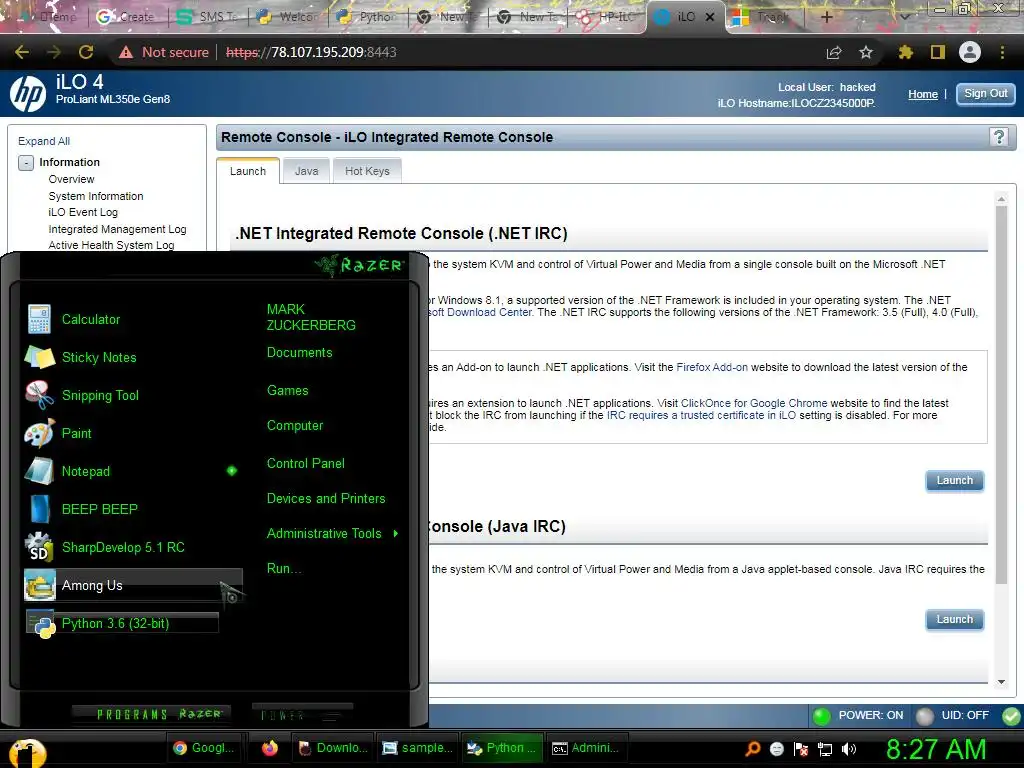Expand the Administrative Tools submenu arrow
This screenshot has width=1024, height=768.
(x=396, y=534)
